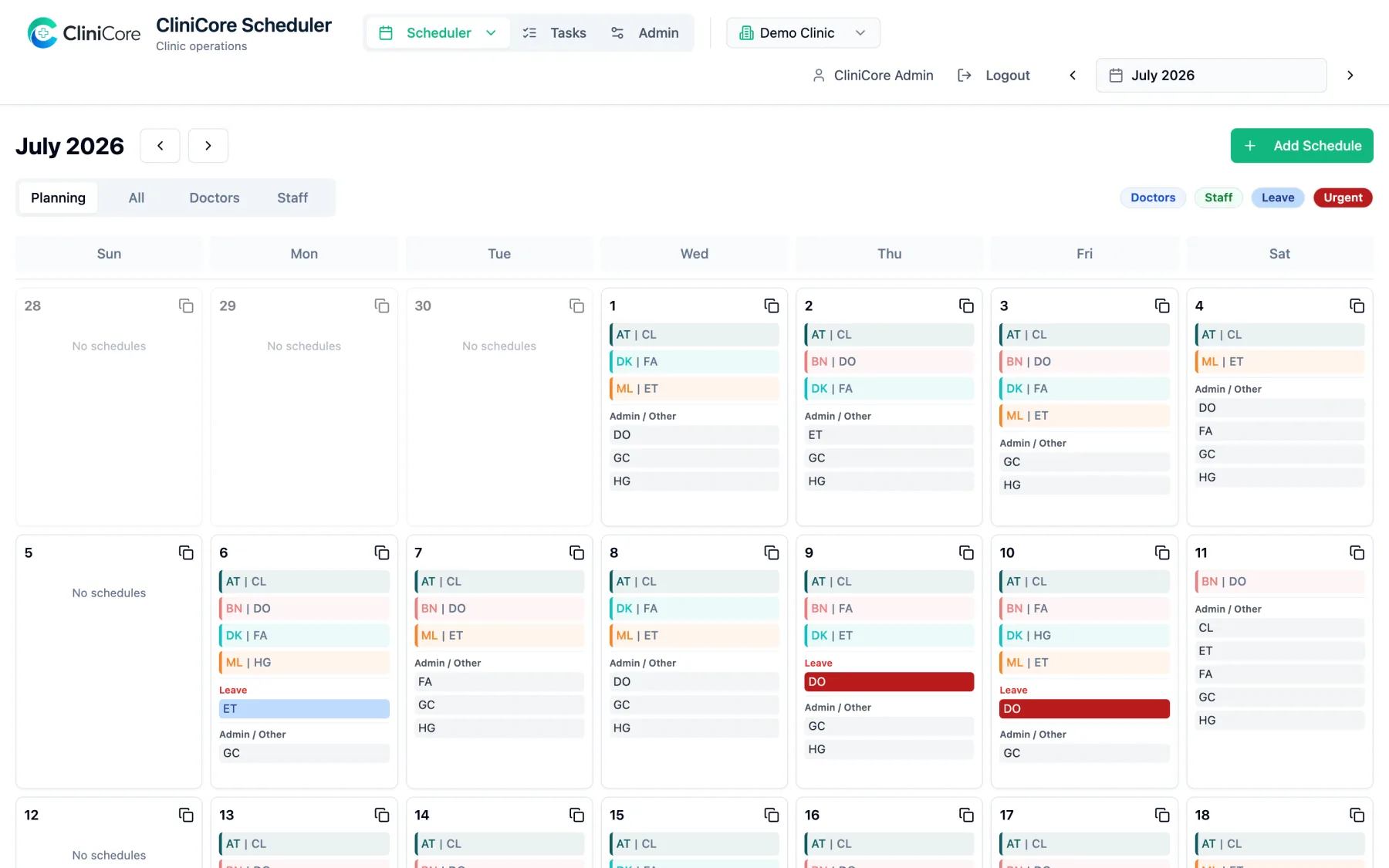Click FA admin entry on day 7
Screen dimensions: 1389x868
499,682
